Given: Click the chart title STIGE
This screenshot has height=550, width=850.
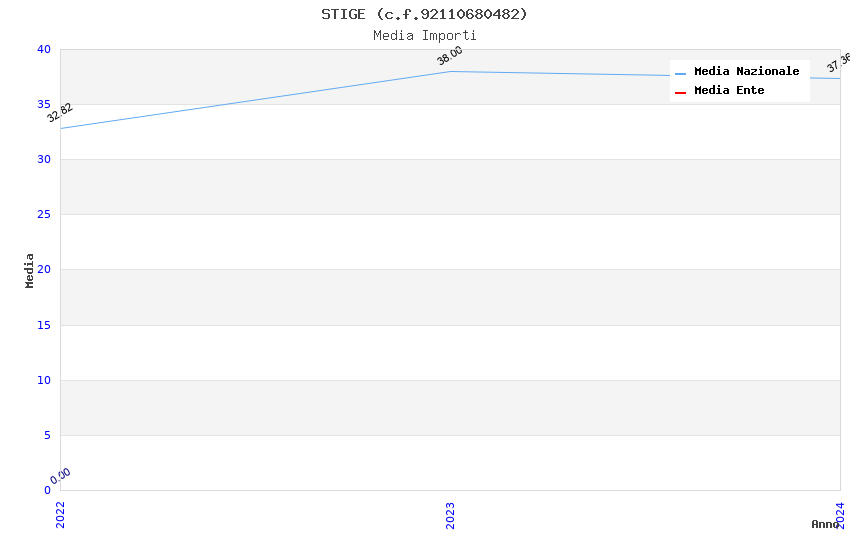Looking at the screenshot, I should [x=424, y=14].
